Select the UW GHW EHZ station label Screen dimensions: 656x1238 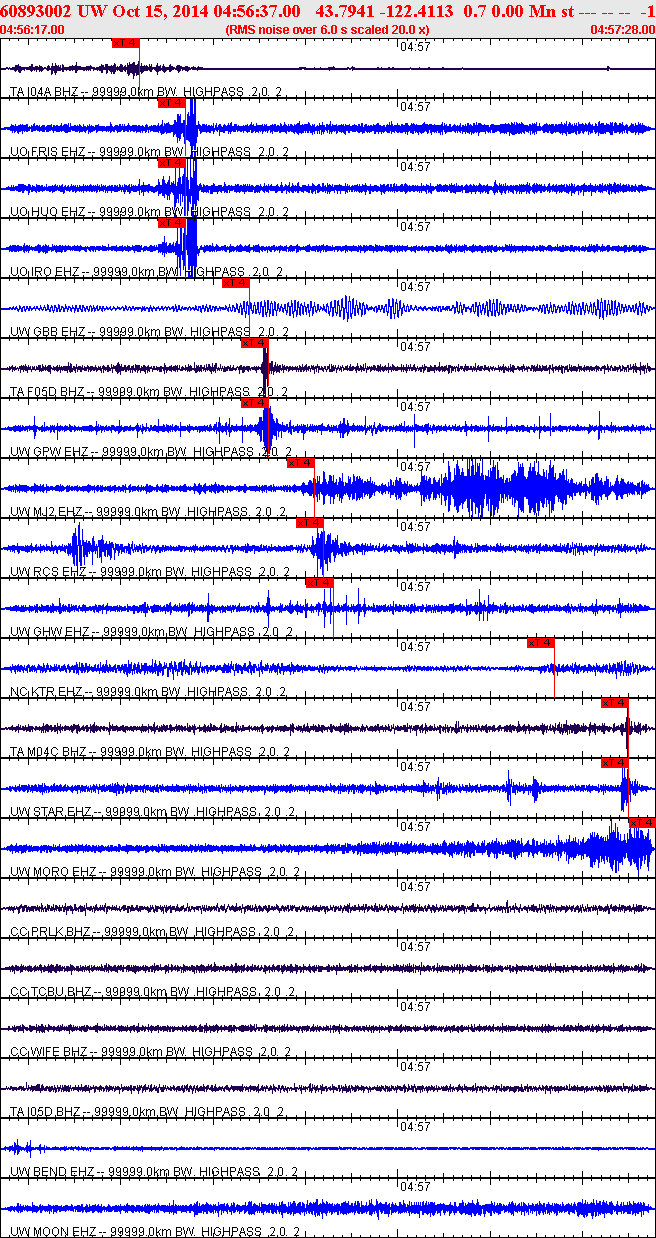coord(151,632)
